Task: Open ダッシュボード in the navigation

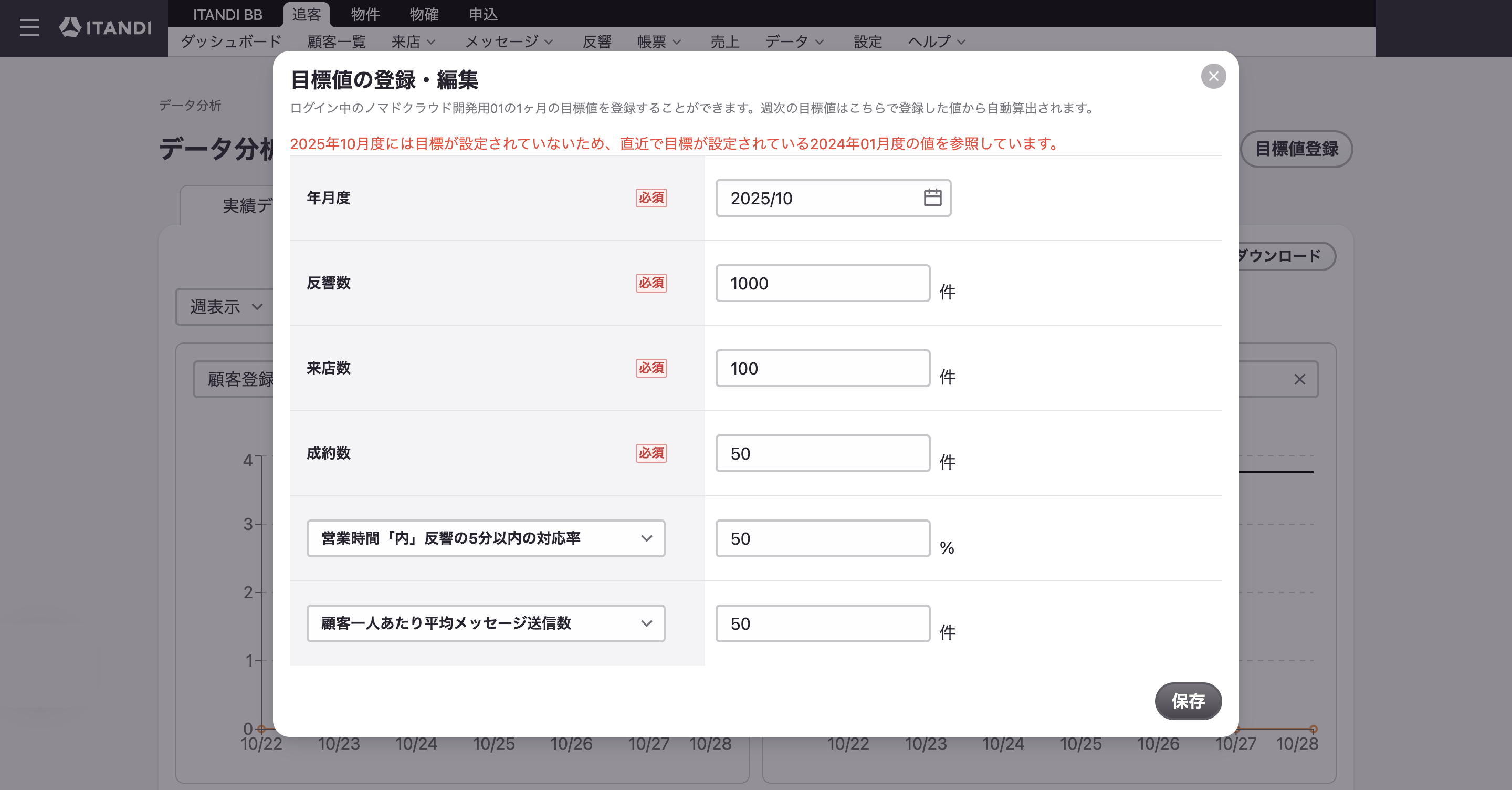Action: [231, 41]
